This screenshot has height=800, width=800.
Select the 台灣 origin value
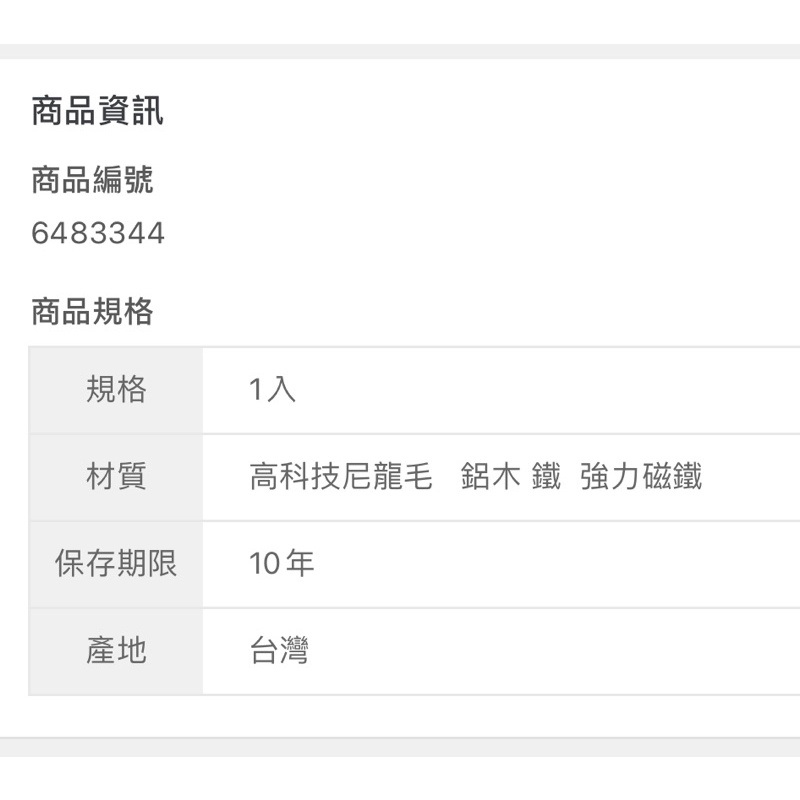[279, 651]
